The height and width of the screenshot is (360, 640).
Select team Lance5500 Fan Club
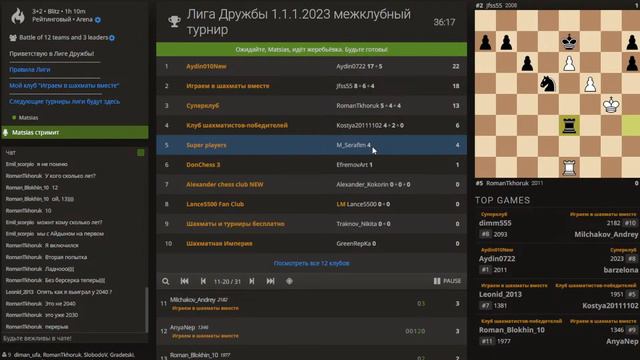[311, 204]
